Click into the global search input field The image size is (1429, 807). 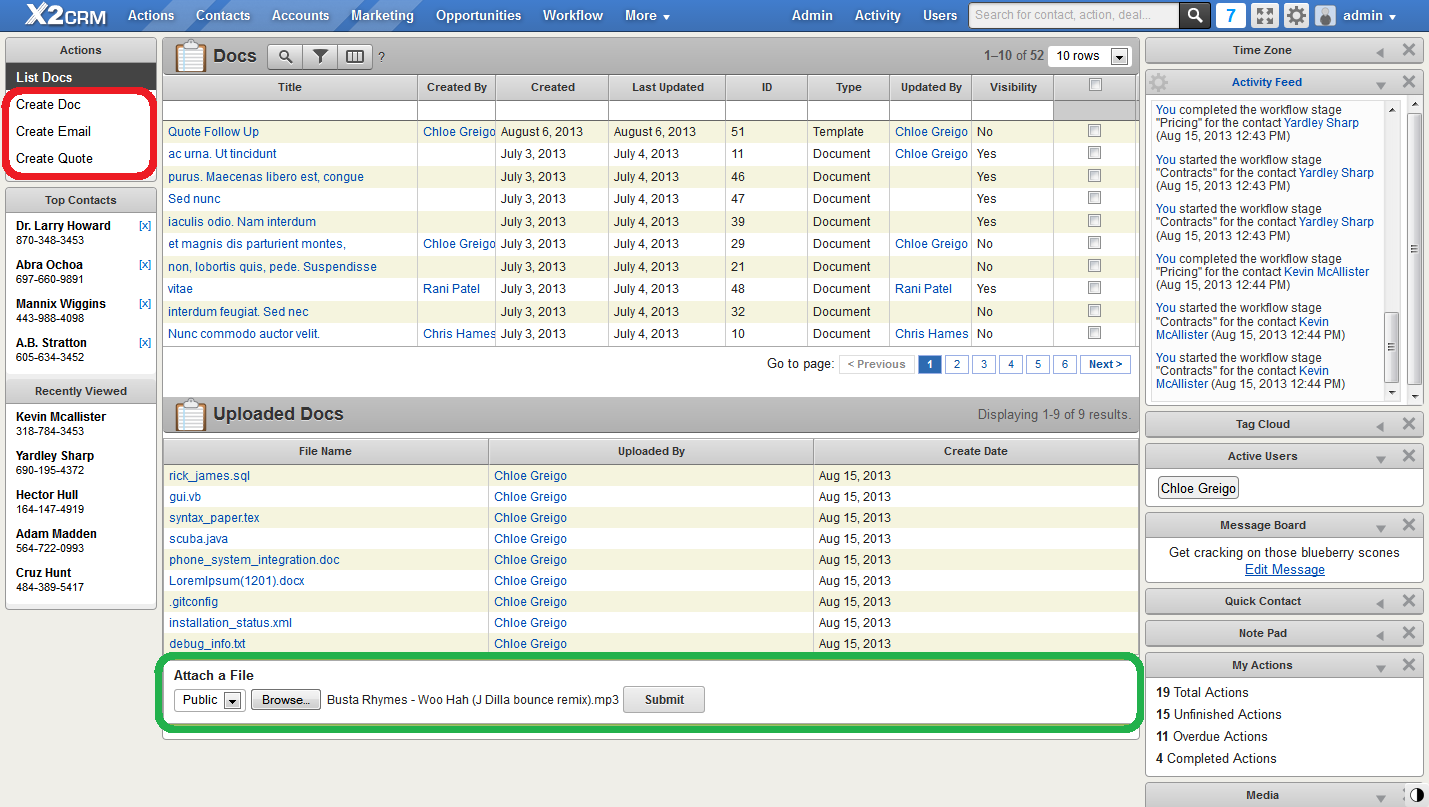(x=1074, y=15)
